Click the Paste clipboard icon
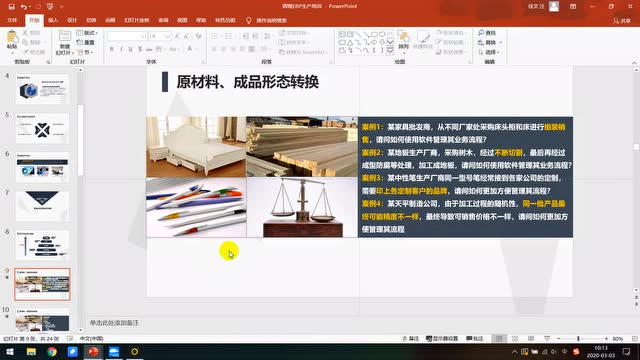 [12, 38]
